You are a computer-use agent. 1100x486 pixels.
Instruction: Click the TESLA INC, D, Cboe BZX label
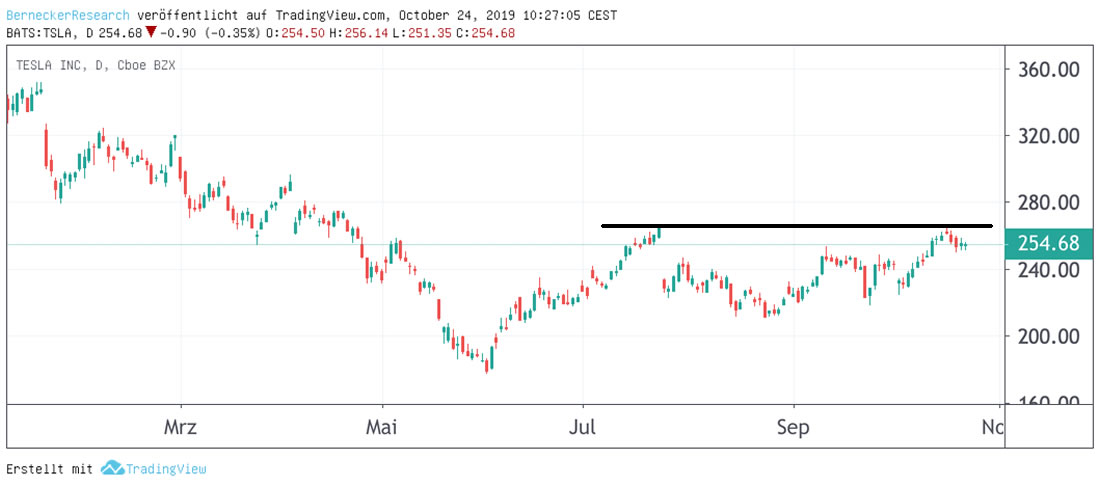[95, 66]
